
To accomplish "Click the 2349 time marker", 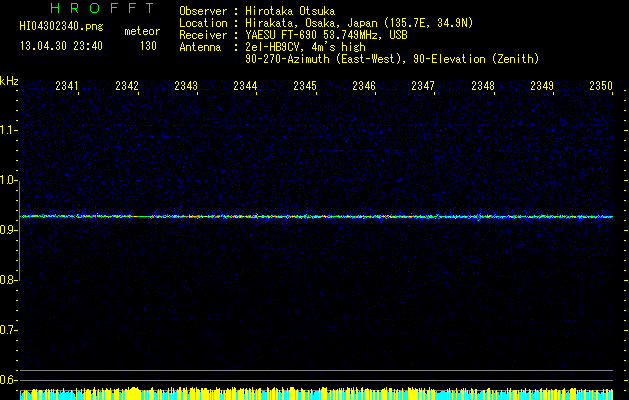I will [542, 86].
